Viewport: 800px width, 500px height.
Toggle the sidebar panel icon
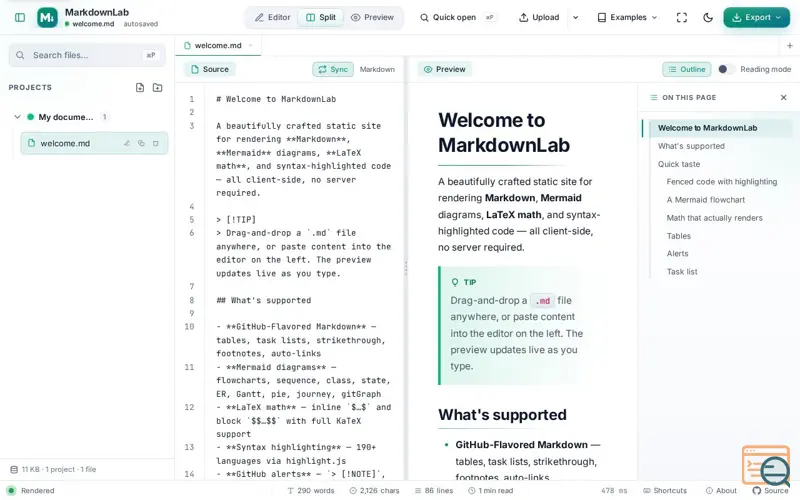pos(20,17)
